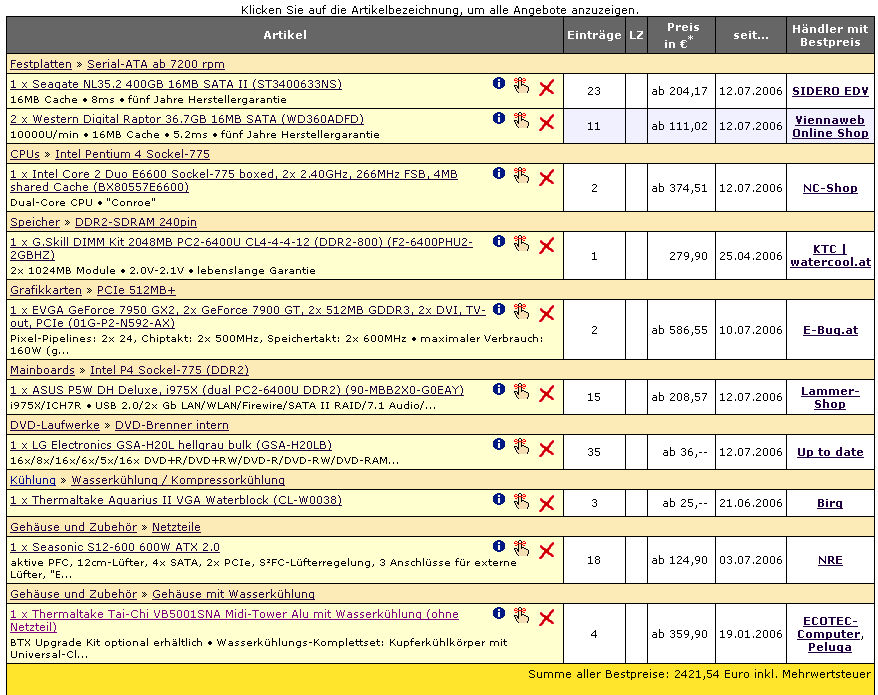
Task: Show info for ASUS P5W DH Deluxe
Action: (499, 389)
